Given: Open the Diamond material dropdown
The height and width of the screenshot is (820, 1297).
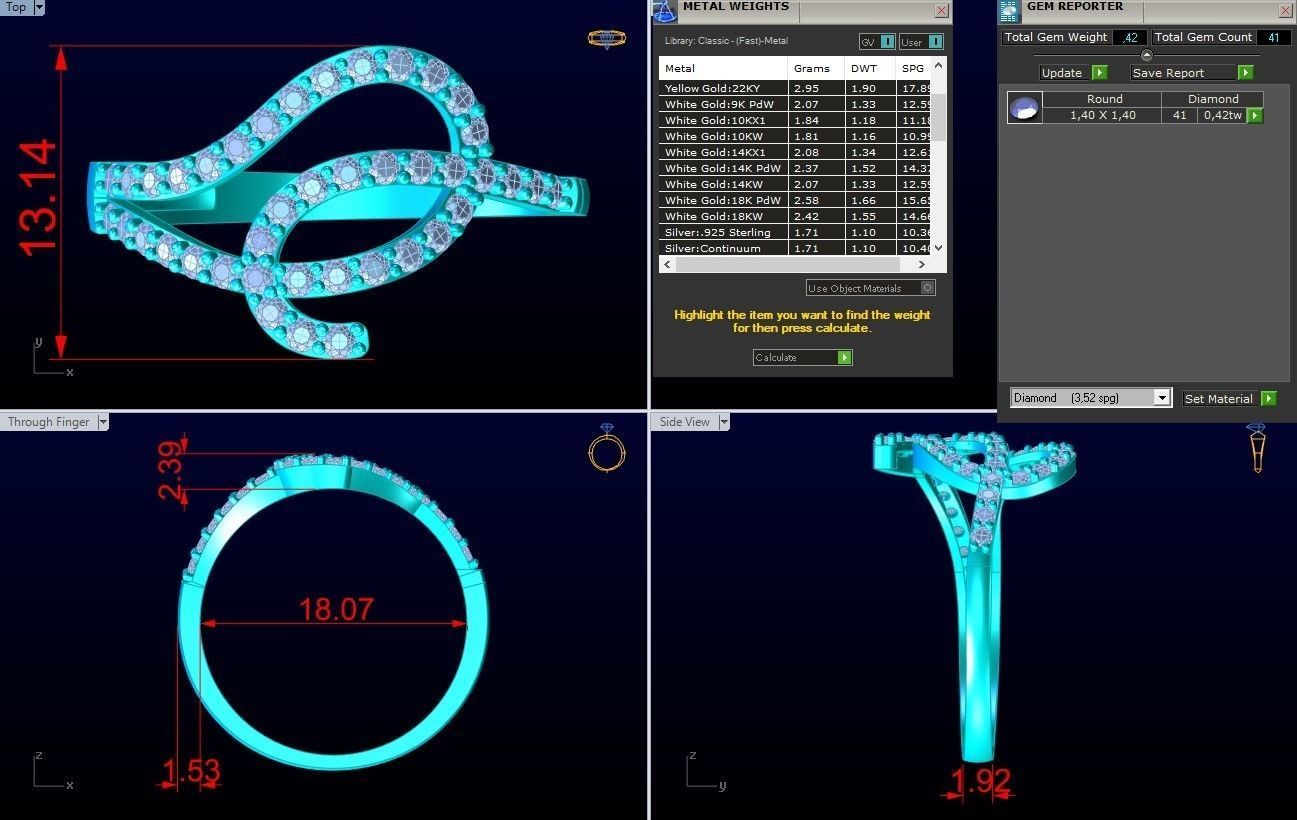Looking at the screenshot, I should [1161, 398].
